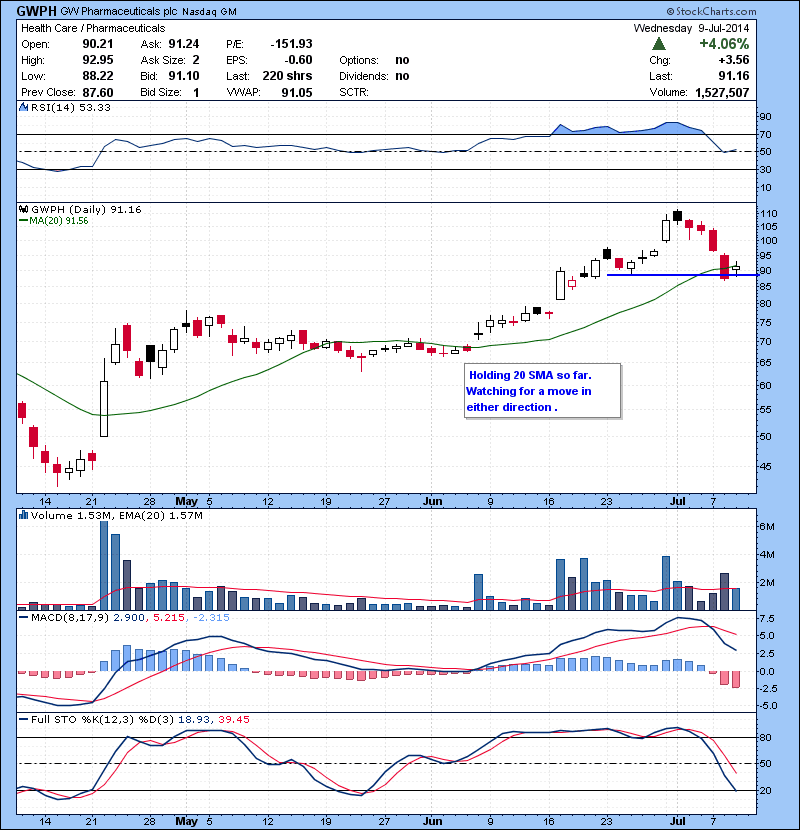This screenshot has height=830, width=800.
Task: Click the Ask price 91.24
Action: 184,44
